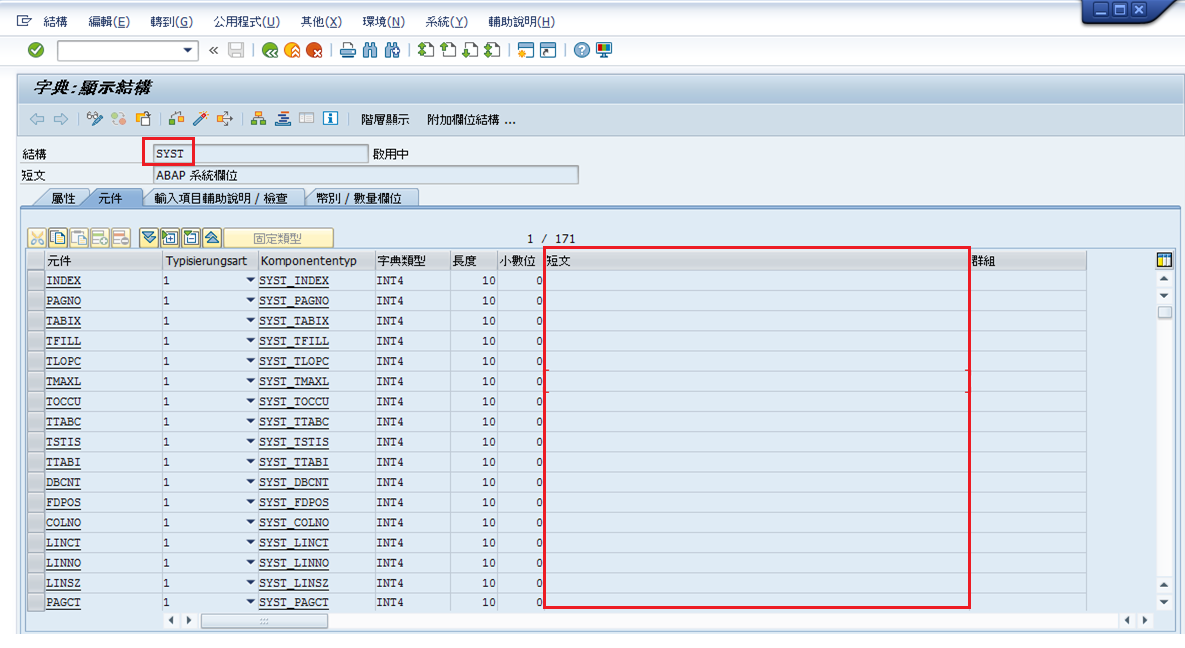Viewport: 1185px width, 648px height.
Task: Click the Create New Session icon
Action: coord(526,51)
